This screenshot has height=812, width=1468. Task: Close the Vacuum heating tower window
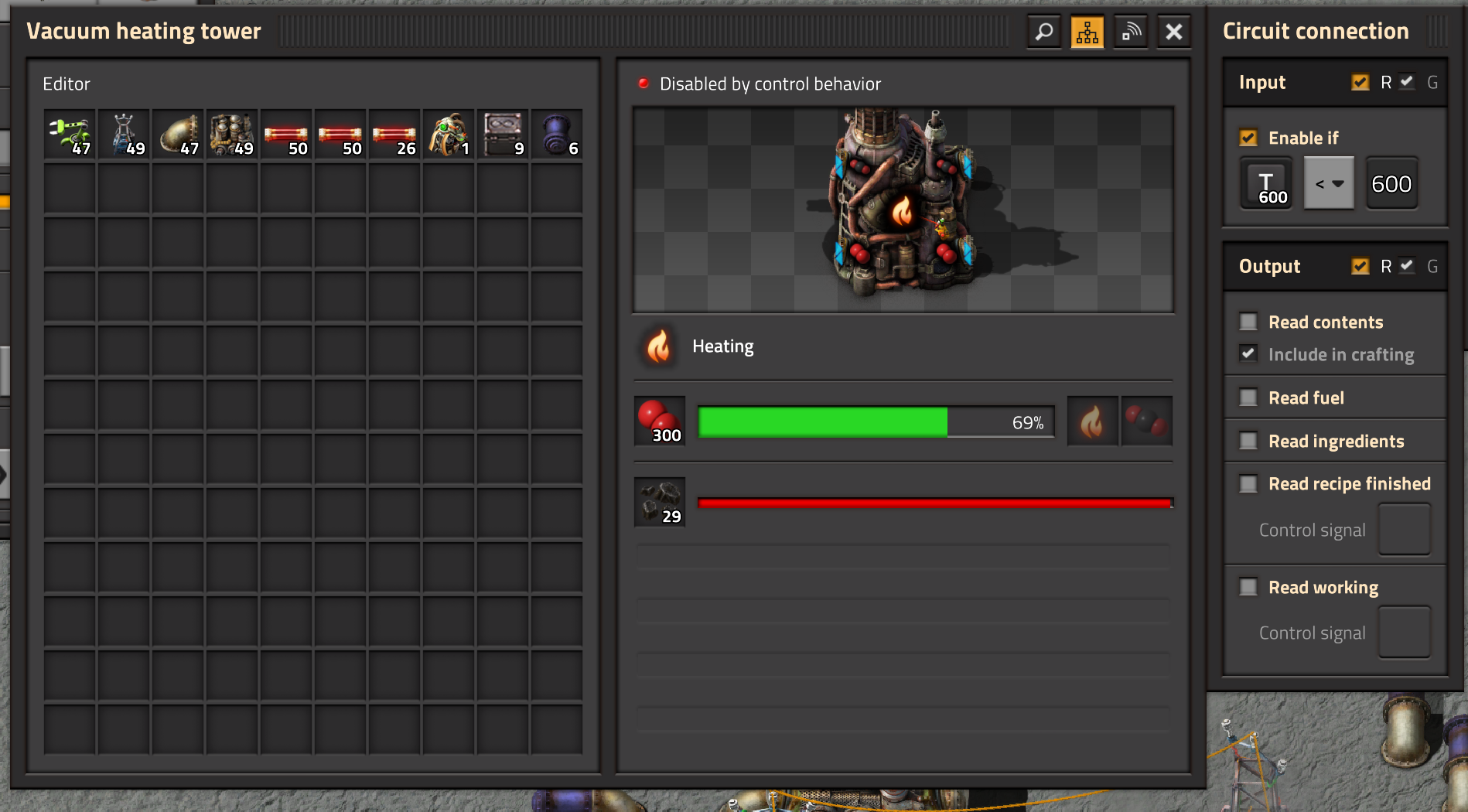point(1174,32)
